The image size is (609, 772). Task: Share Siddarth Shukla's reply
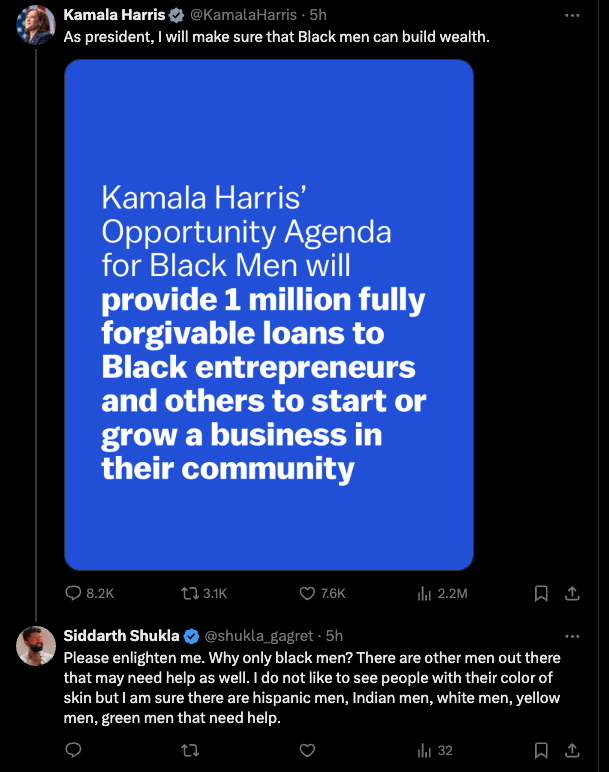(x=573, y=750)
